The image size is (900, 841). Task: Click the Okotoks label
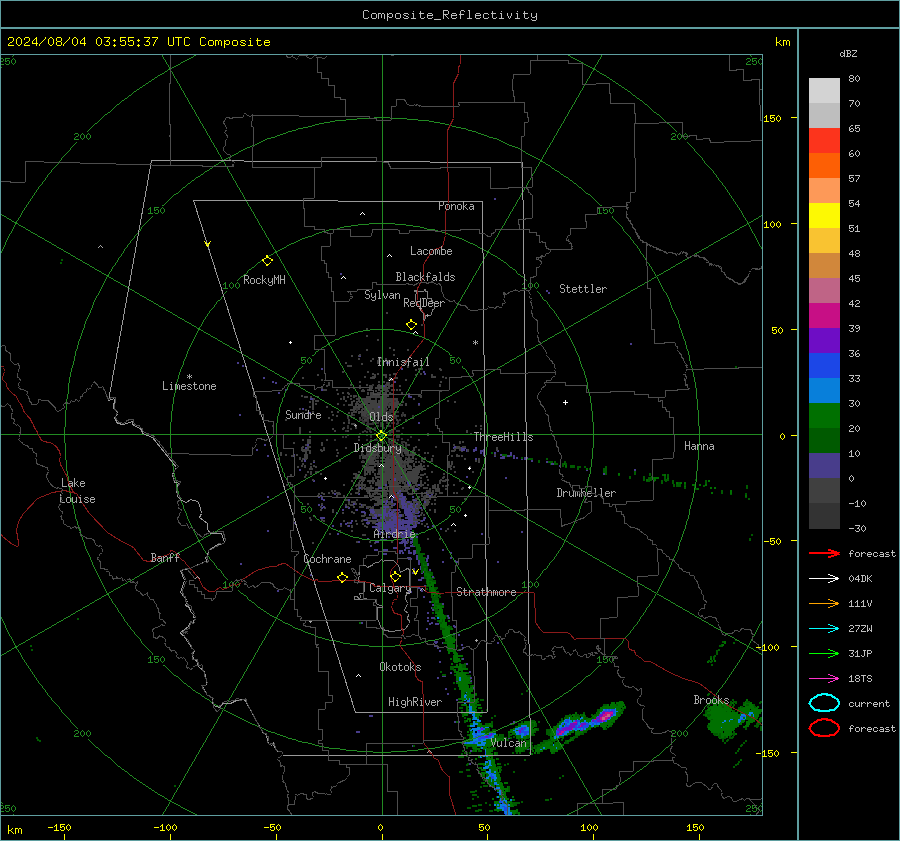(x=400, y=667)
